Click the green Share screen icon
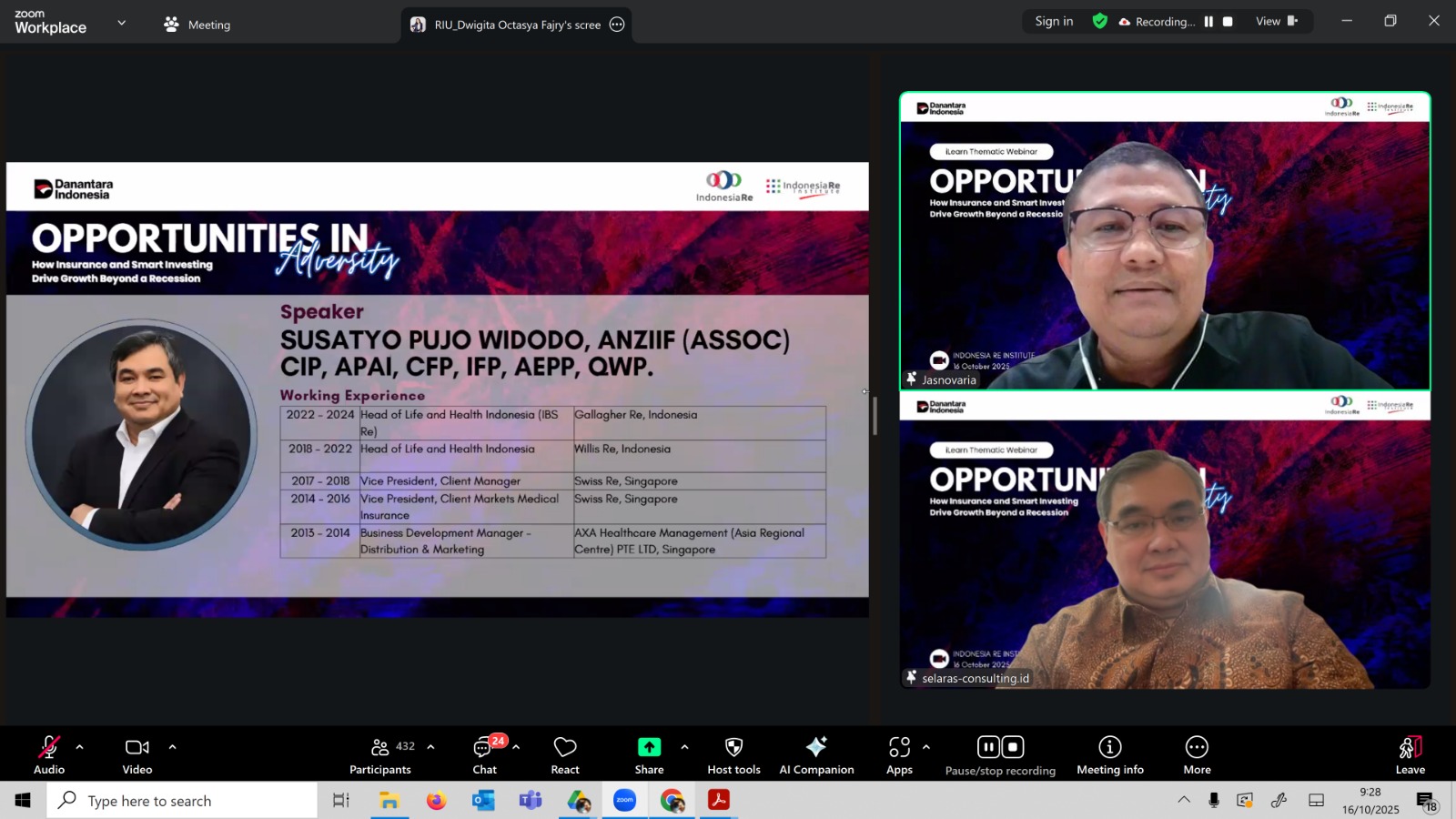 point(649,747)
